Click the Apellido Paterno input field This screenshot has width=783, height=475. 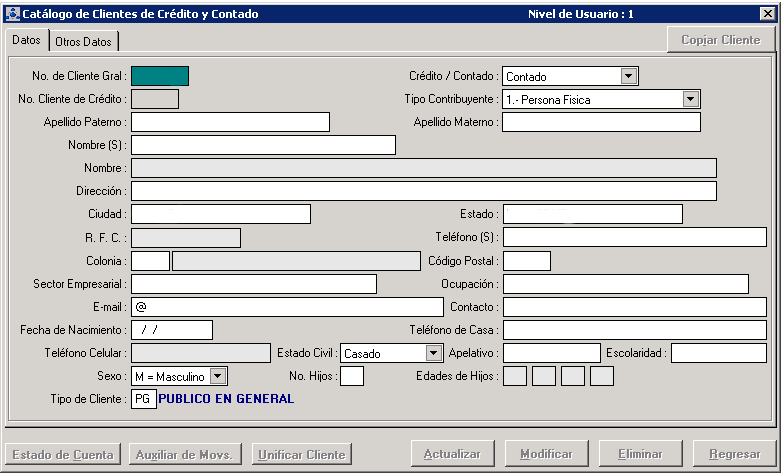[x=230, y=122]
